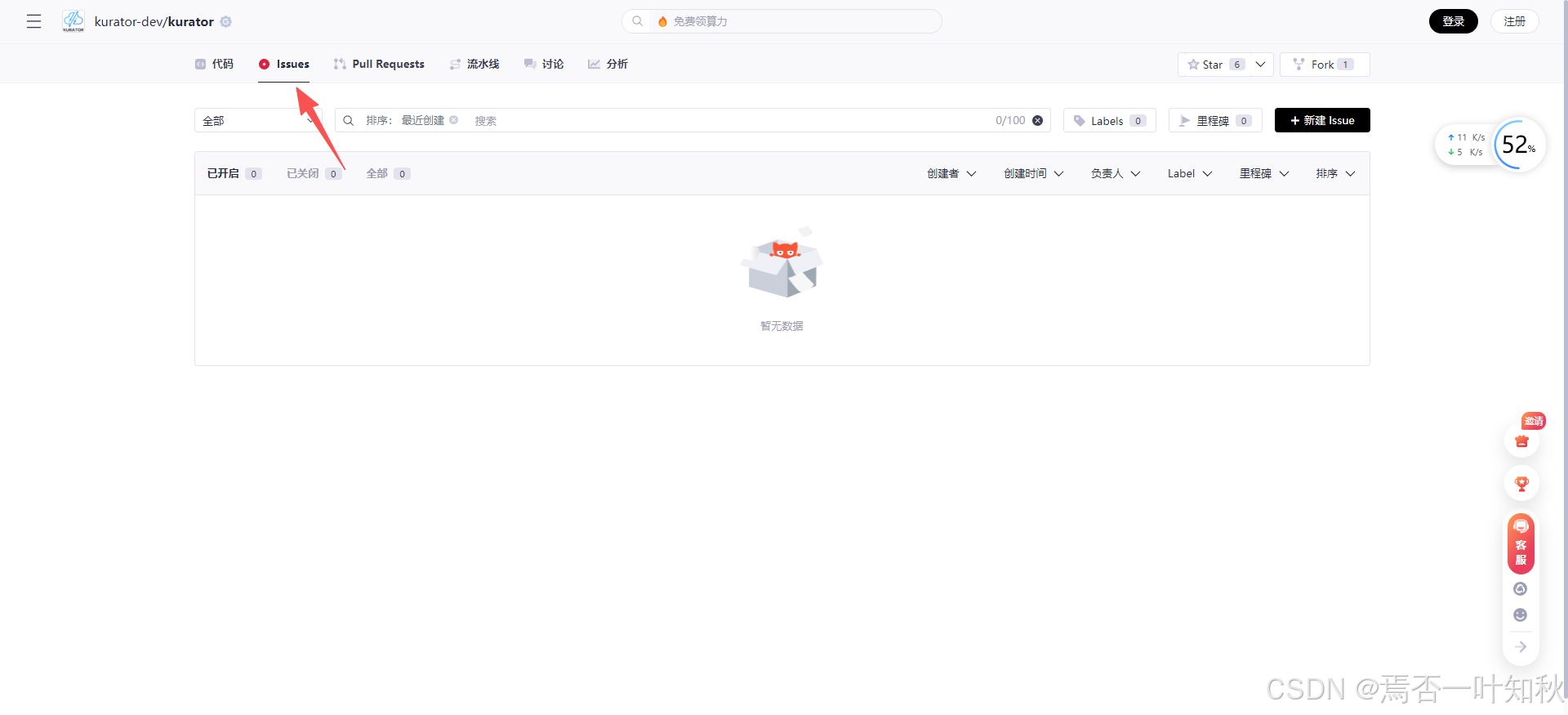Click the Fork icon
The width and height of the screenshot is (1568, 715).
click(x=1298, y=65)
